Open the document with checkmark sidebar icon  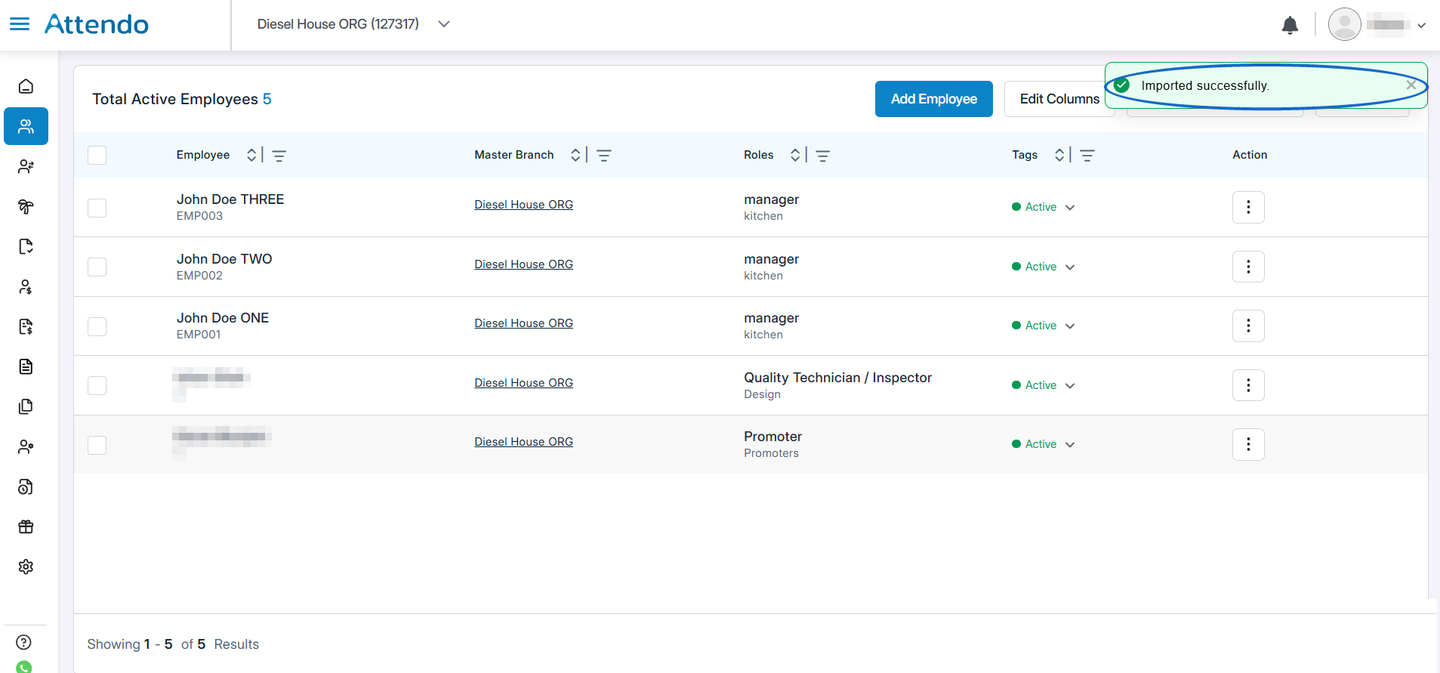click(26, 246)
